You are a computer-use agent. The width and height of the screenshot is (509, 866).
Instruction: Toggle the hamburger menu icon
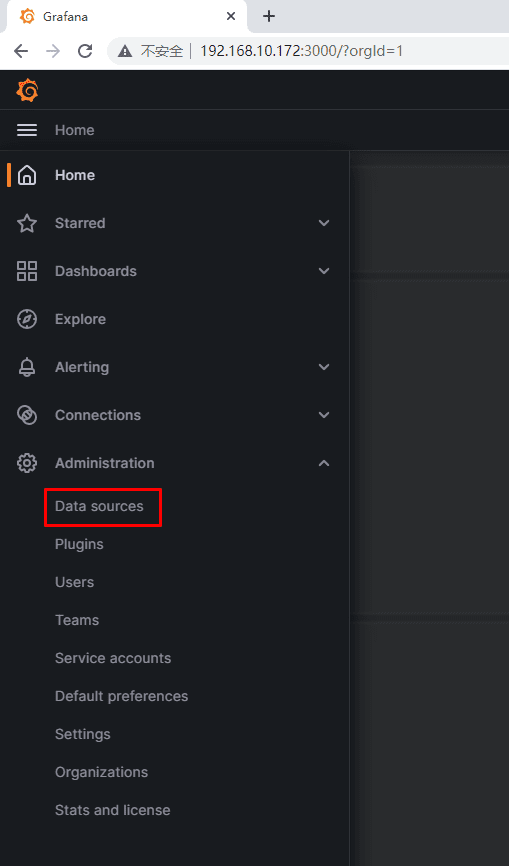pos(26,130)
